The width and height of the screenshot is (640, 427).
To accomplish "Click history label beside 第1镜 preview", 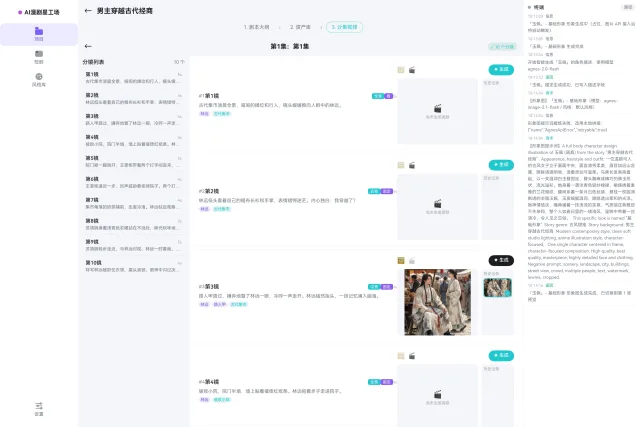I will point(491,83).
